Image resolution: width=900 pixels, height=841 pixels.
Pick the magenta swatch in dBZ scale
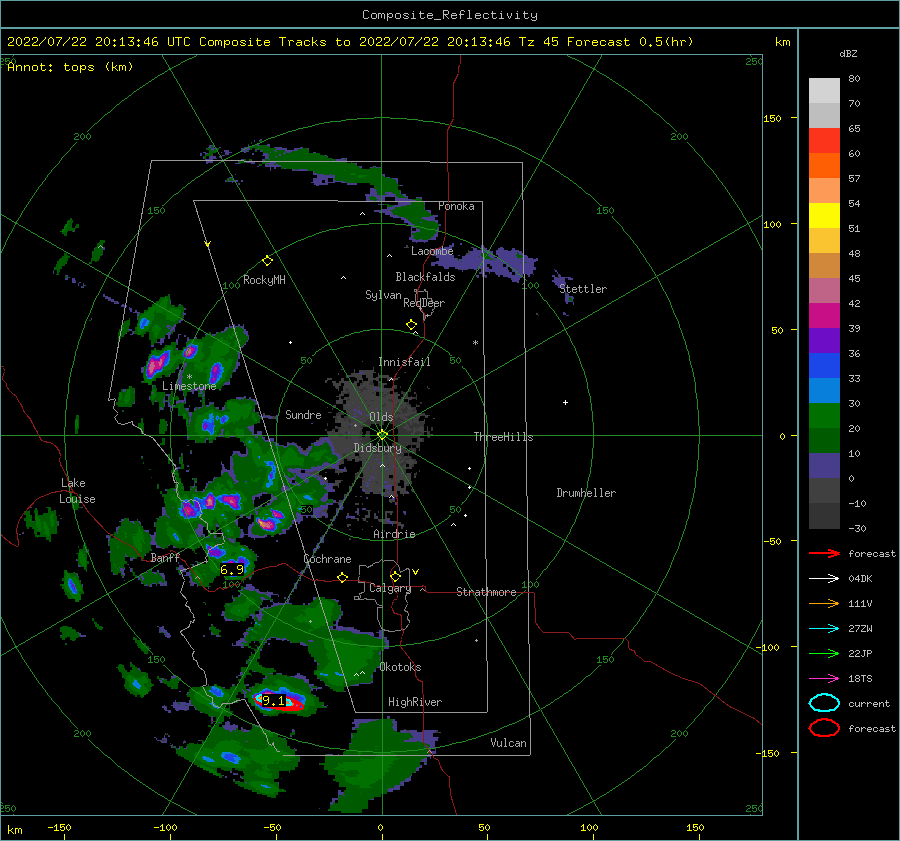[824, 316]
